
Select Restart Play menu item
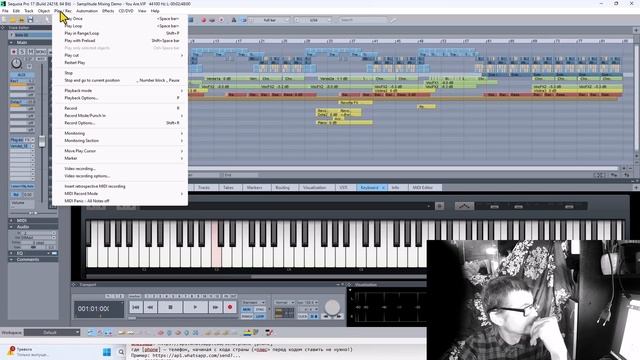(x=120, y=62)
